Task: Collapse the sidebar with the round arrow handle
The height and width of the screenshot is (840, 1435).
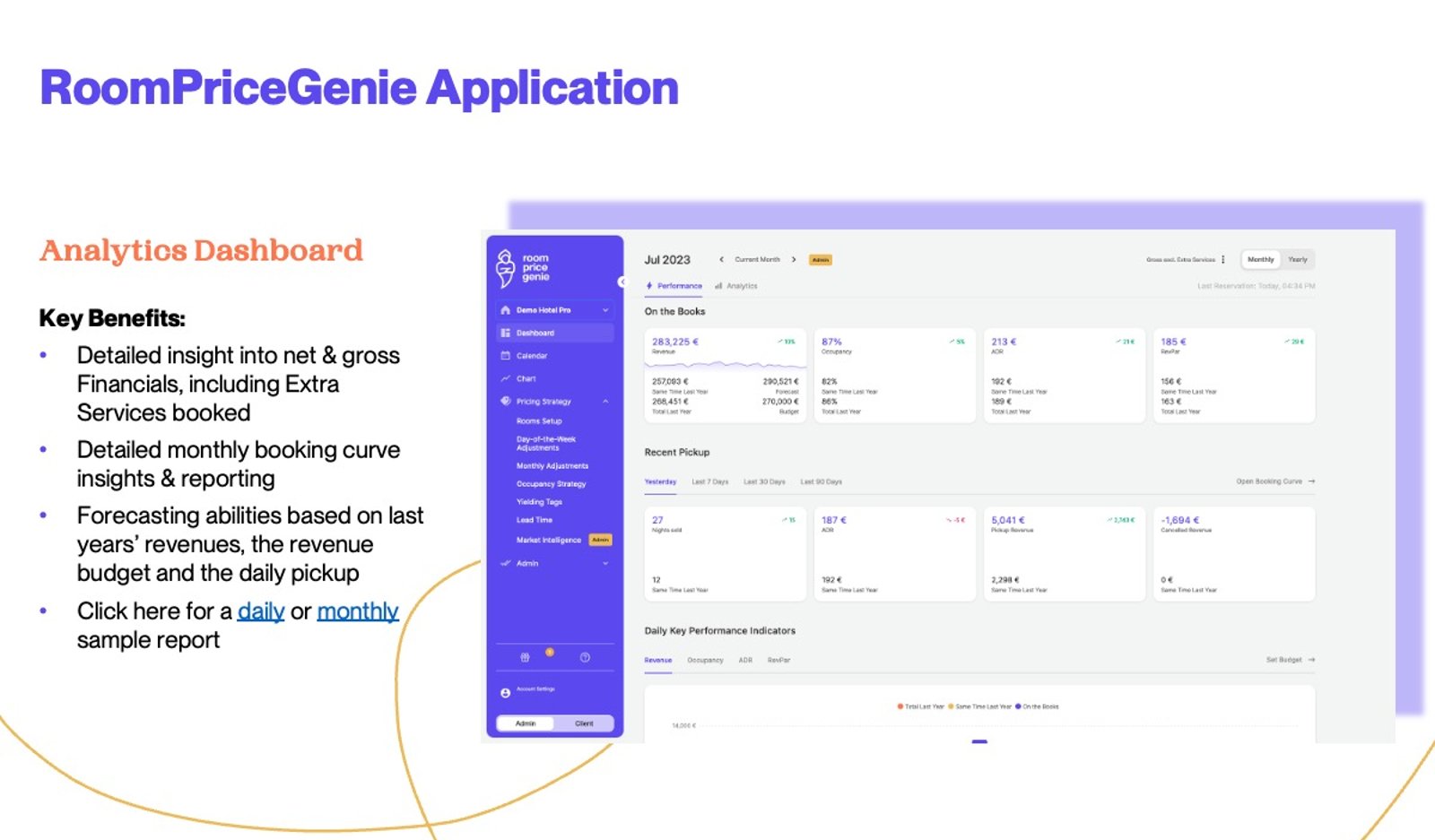Action: pos(622,281)
